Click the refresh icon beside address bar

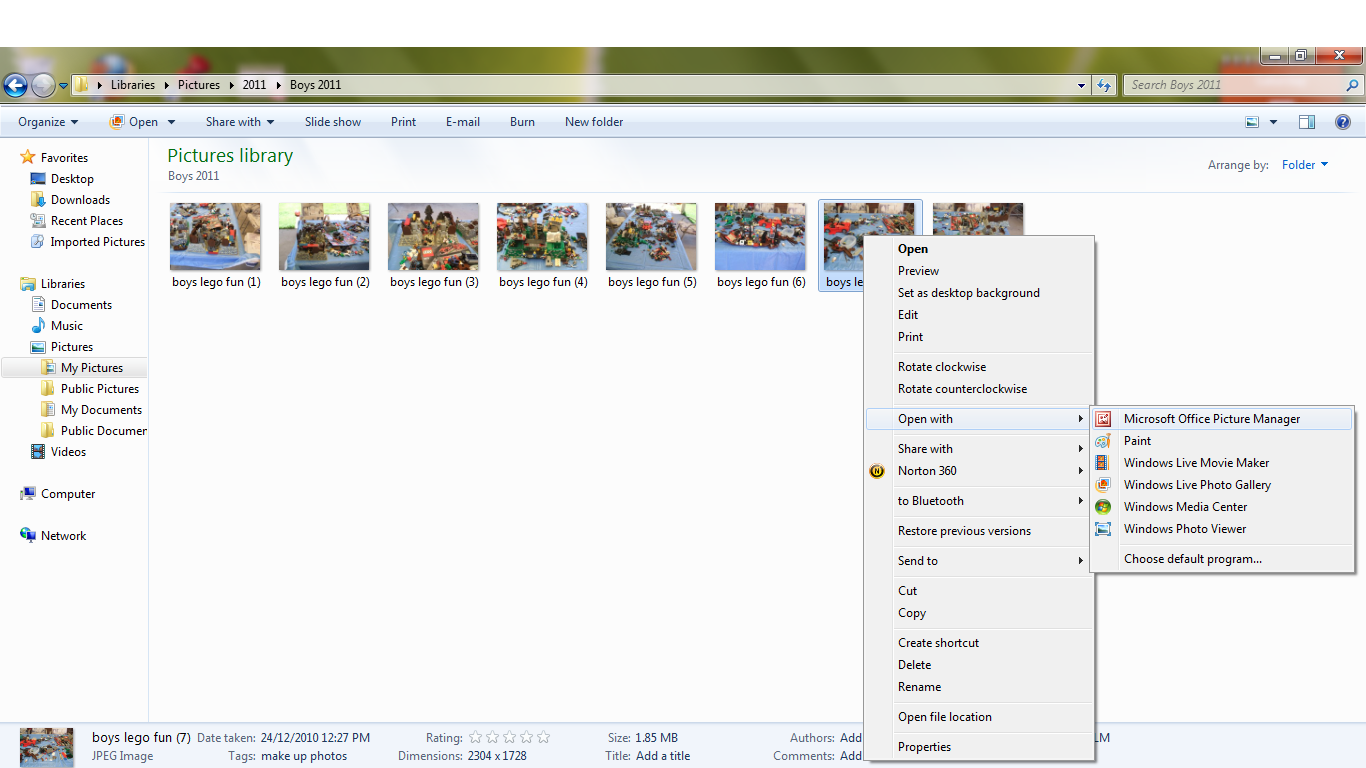pos(1104,86)
